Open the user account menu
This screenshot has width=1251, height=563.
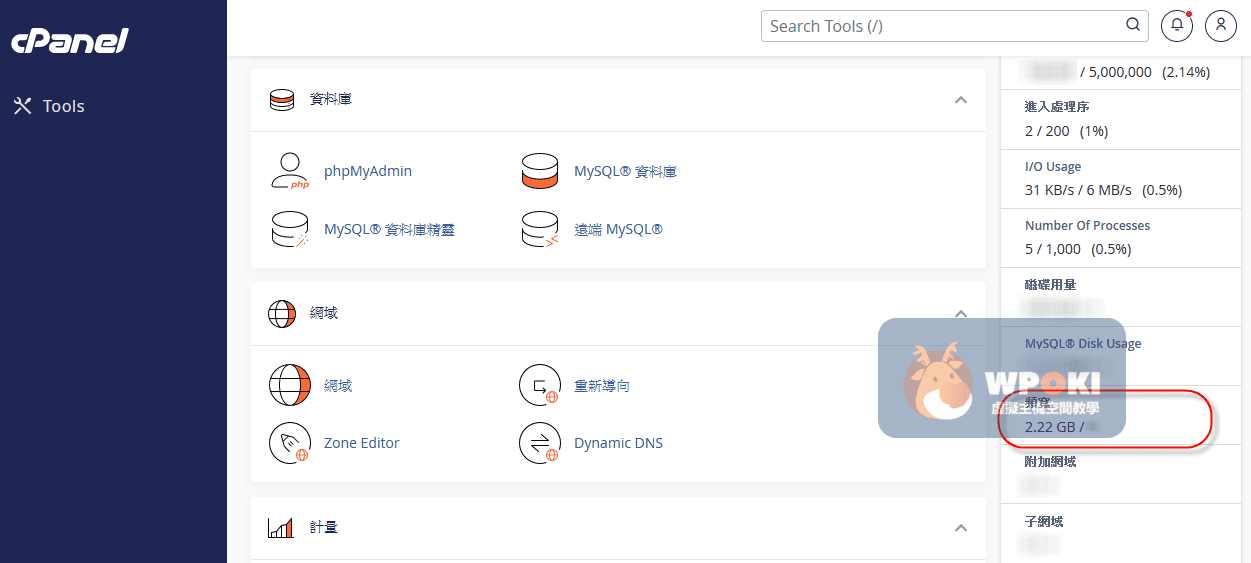coord(1221,26)
